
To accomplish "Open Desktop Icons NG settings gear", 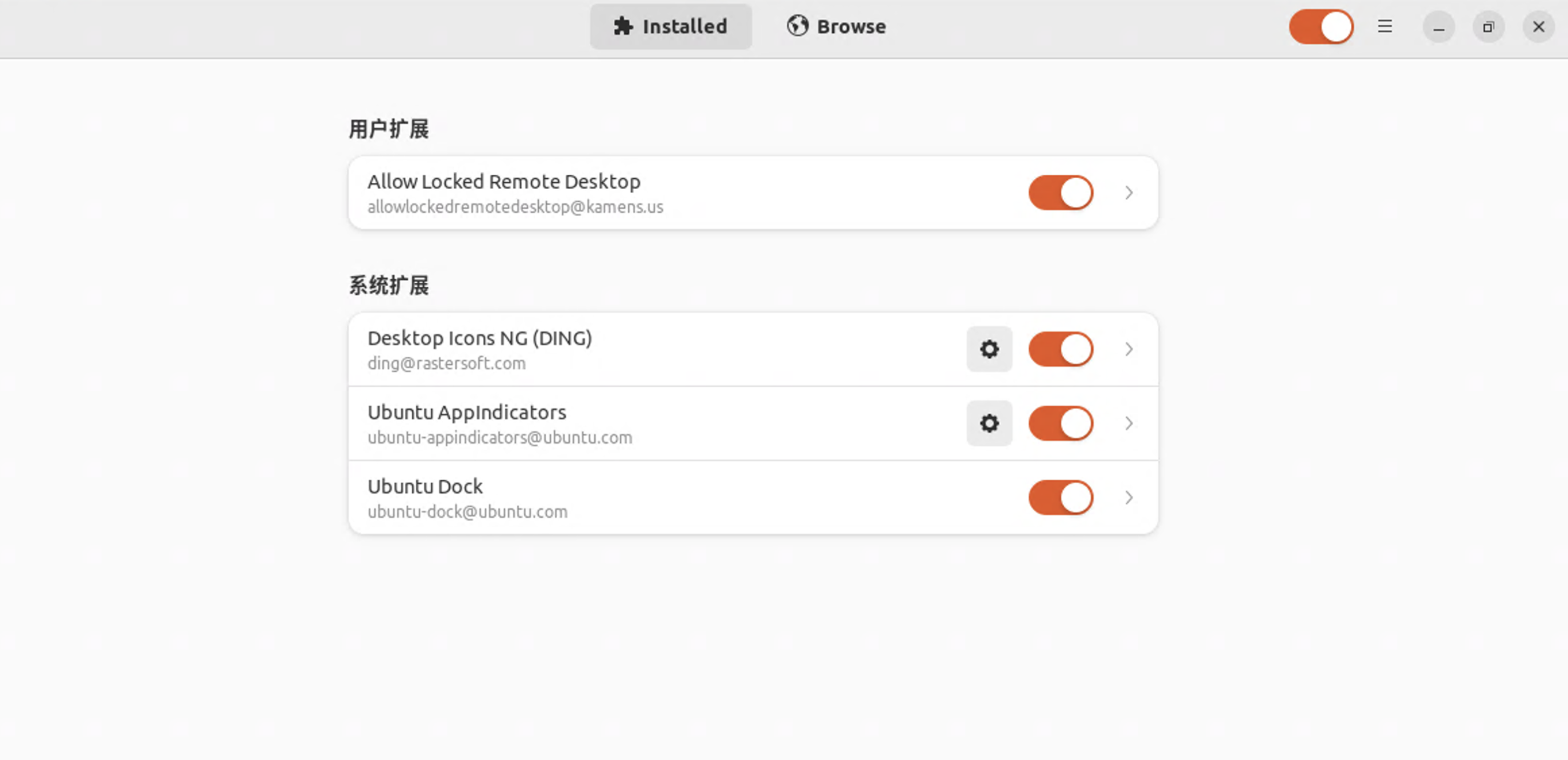I will click(989, 349).
